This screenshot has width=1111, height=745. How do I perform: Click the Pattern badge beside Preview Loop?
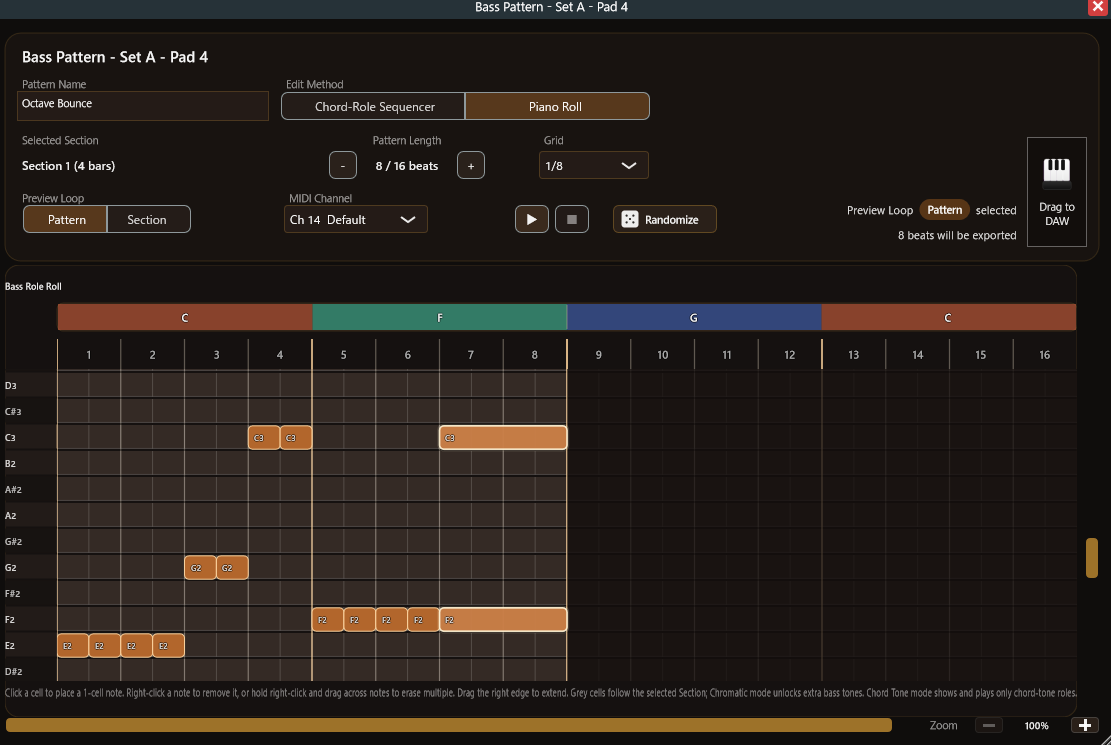click(x=944, y=210)
